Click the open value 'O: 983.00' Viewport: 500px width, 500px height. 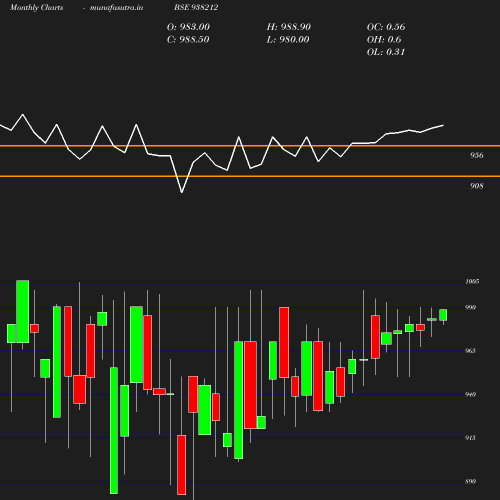[188, 27]
